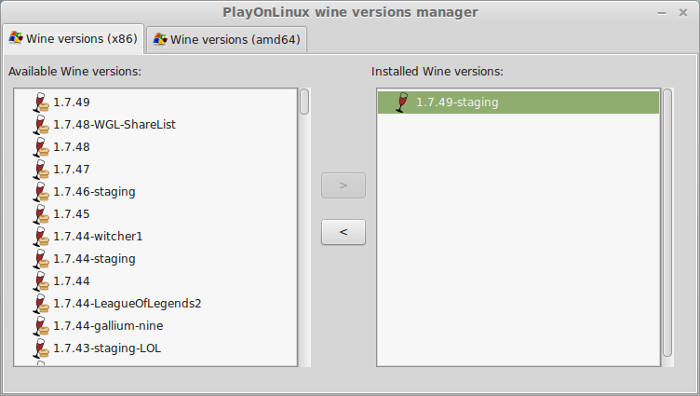Image resolution: width=700 pixels, height=396 pixels.
Task: Click wine package icon for 1.7.48-WGL-ShareList
Action: click(41, 125)
